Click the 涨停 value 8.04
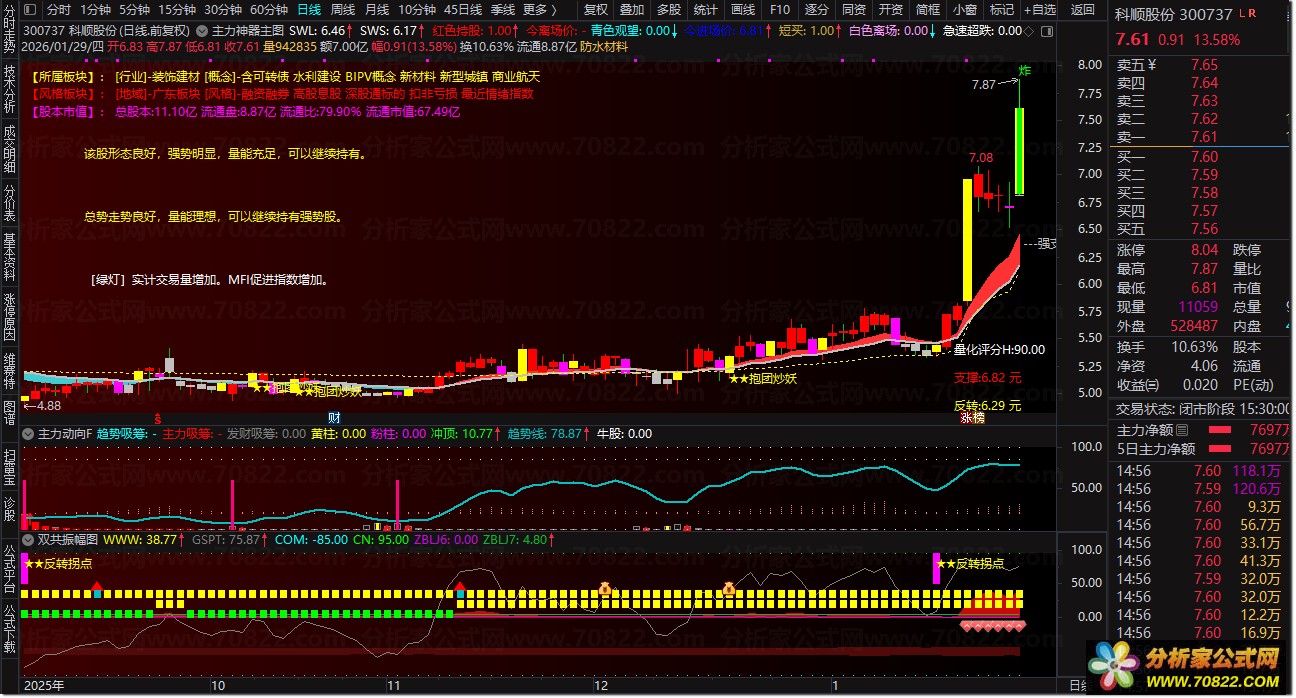This screenshot has width=1296, height=698. 1204,250
